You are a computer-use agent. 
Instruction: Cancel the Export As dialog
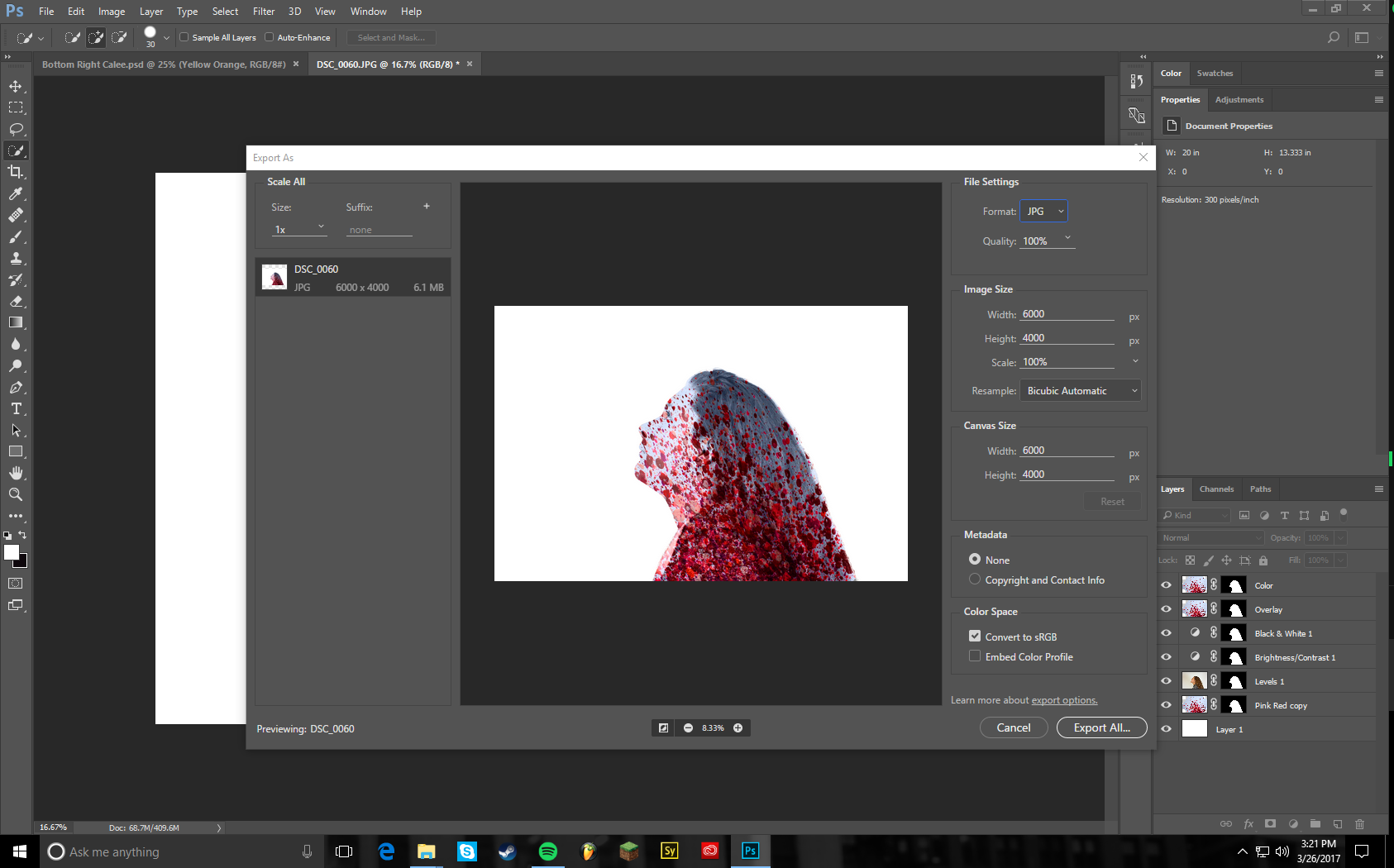pos(1014,727)
